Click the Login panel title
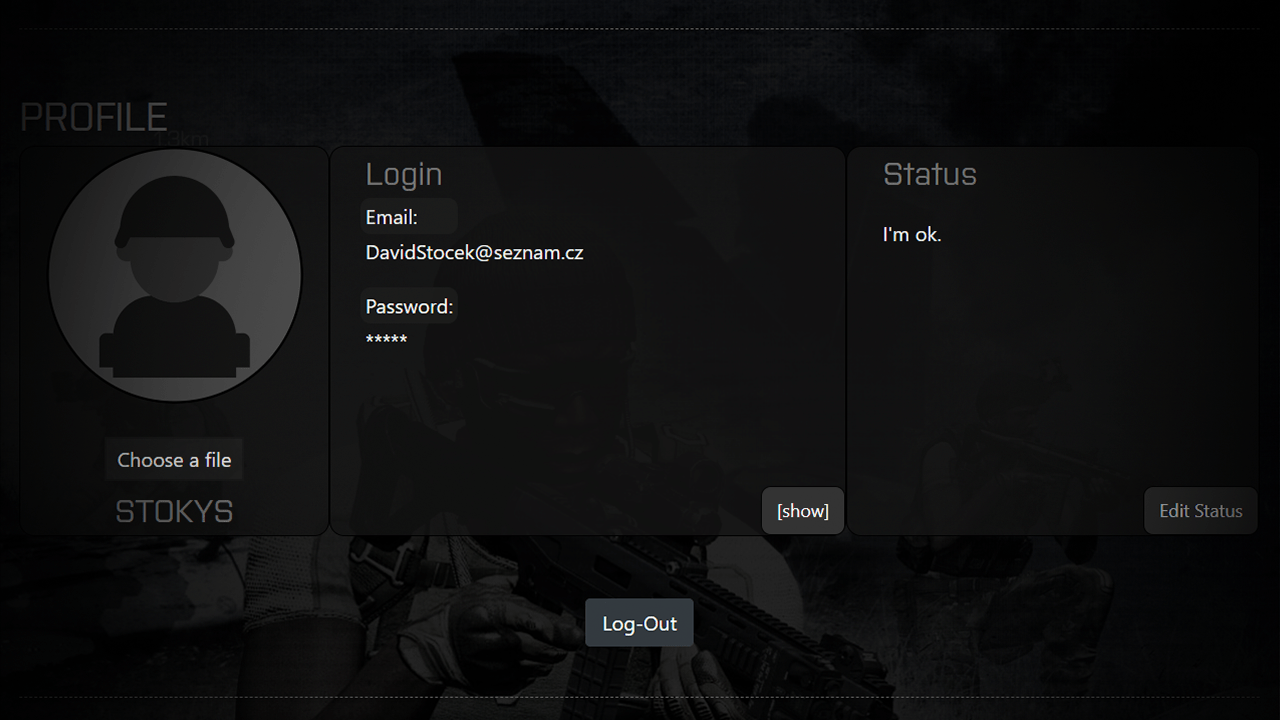 [x=404, y=174]
